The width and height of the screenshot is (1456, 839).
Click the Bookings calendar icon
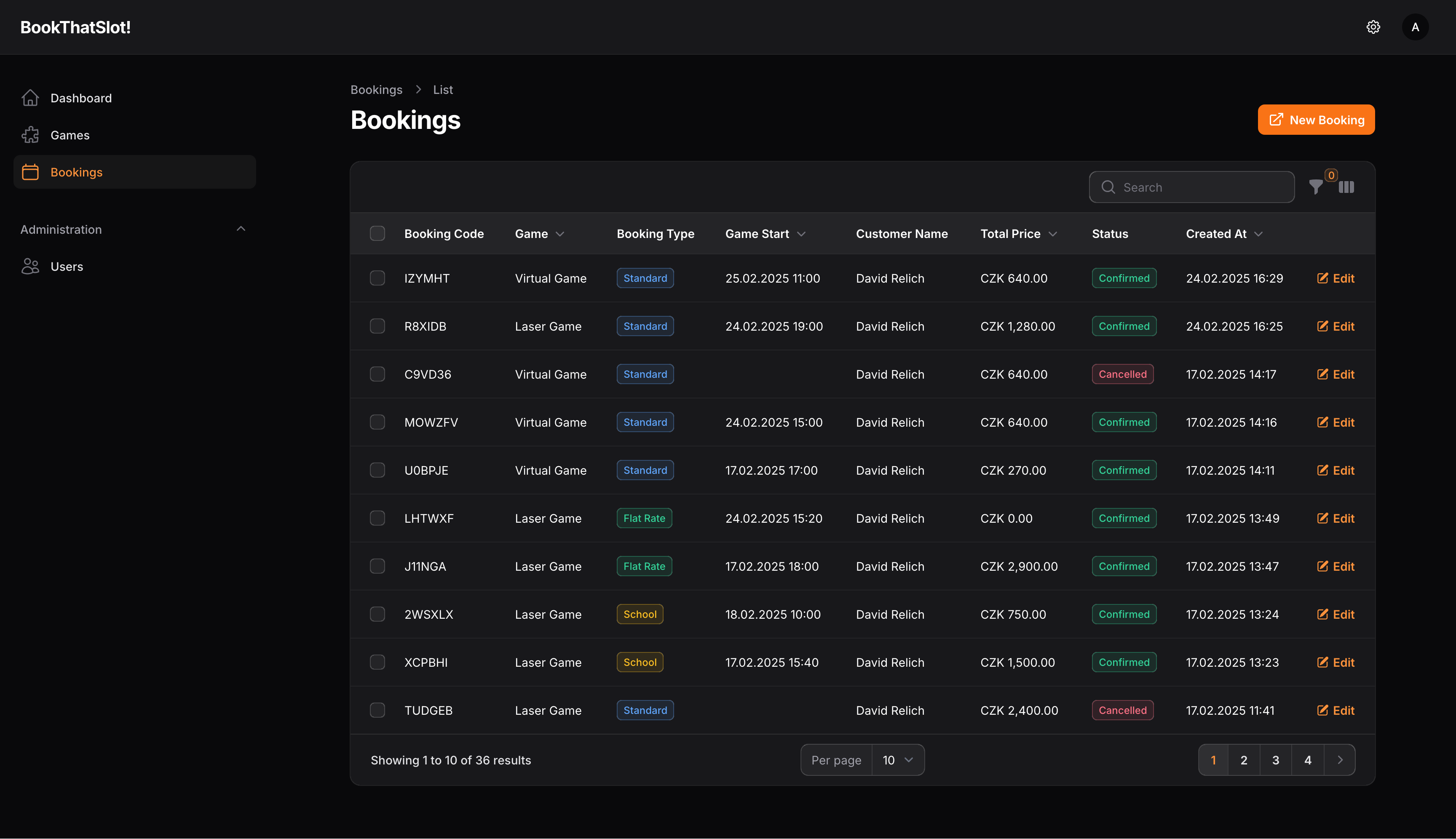30,172
